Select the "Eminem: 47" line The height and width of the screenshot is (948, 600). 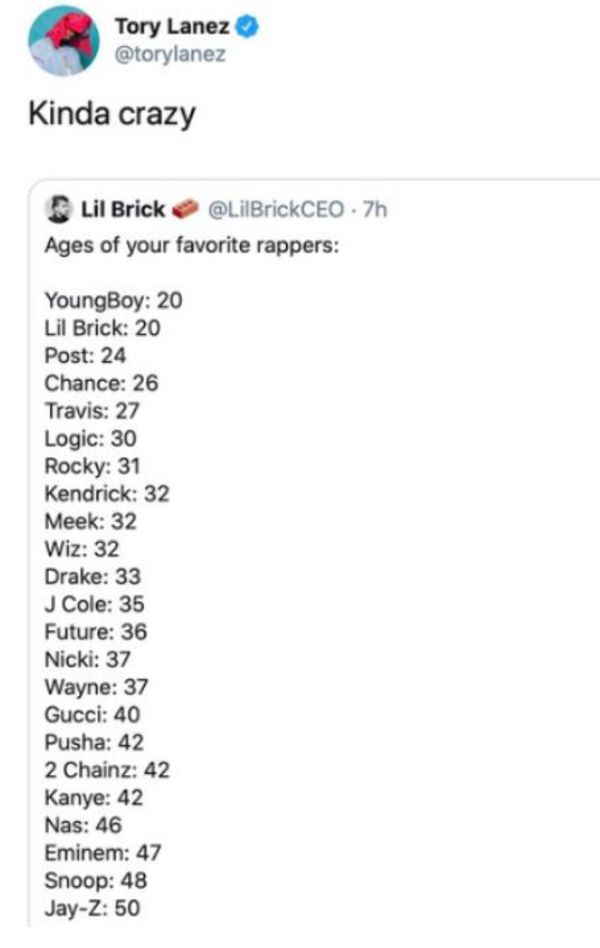(x=103, y=852)
